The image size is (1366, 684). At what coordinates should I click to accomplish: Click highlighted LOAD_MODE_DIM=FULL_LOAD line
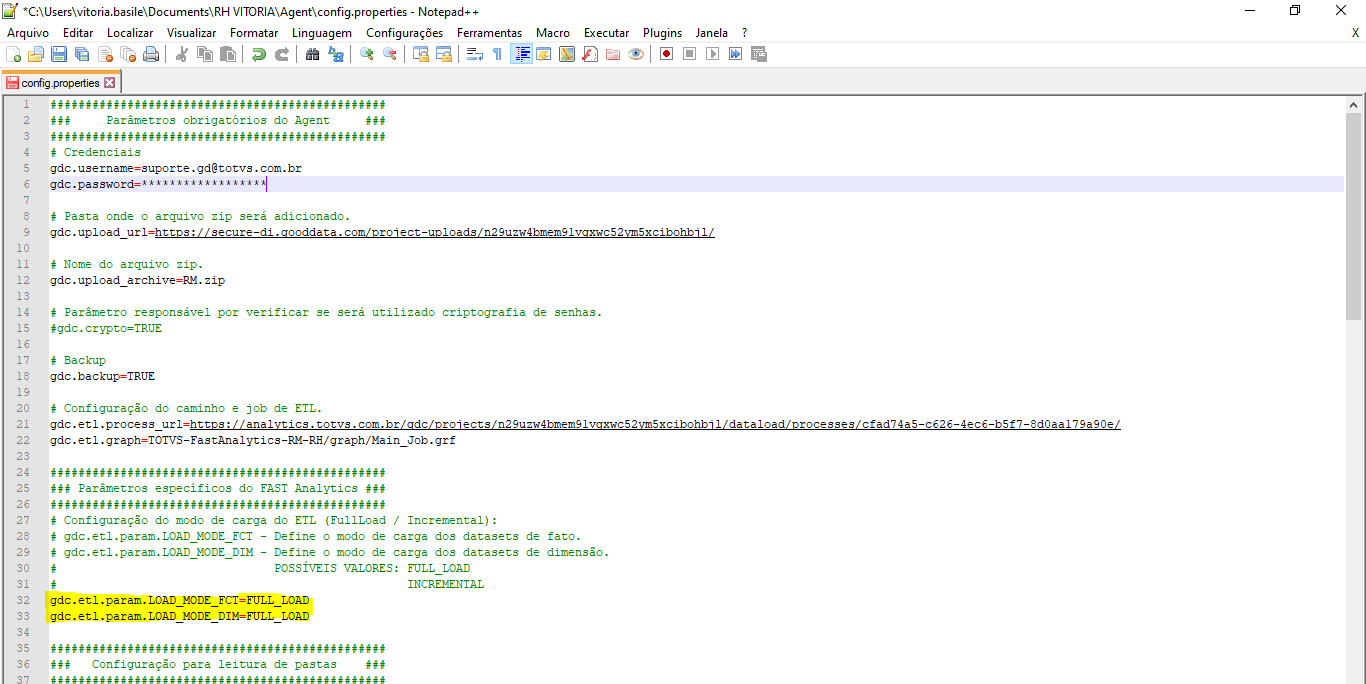[x=179, y=616]
